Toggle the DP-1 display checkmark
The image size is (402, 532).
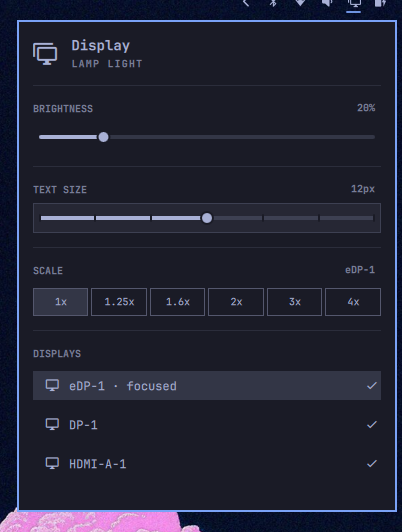(x=372, y=424)
